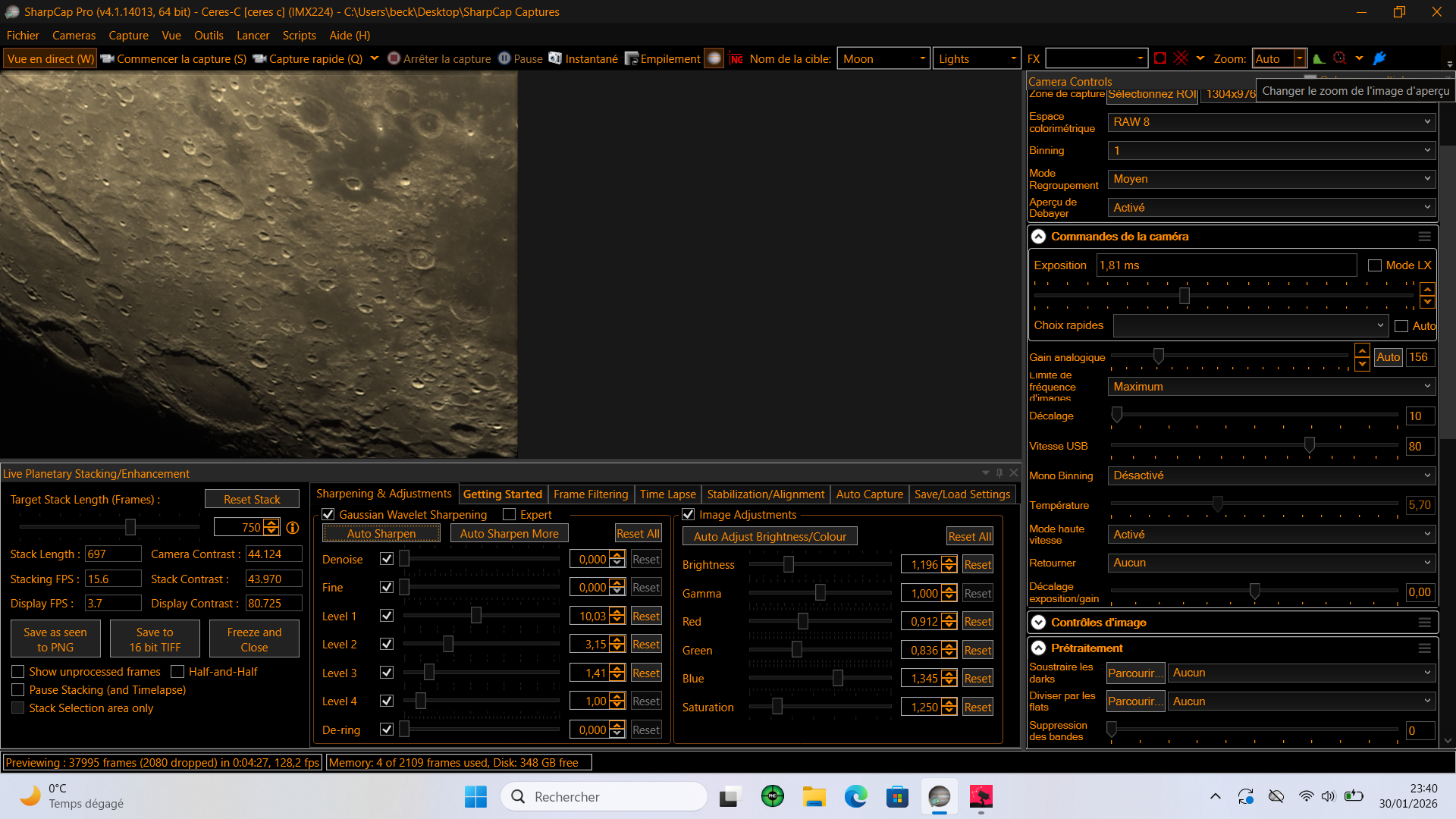The height and width of the screenshot is (819, 1456).
Task: Switch to the Frame Filtering tab
Action: [591, 494]
